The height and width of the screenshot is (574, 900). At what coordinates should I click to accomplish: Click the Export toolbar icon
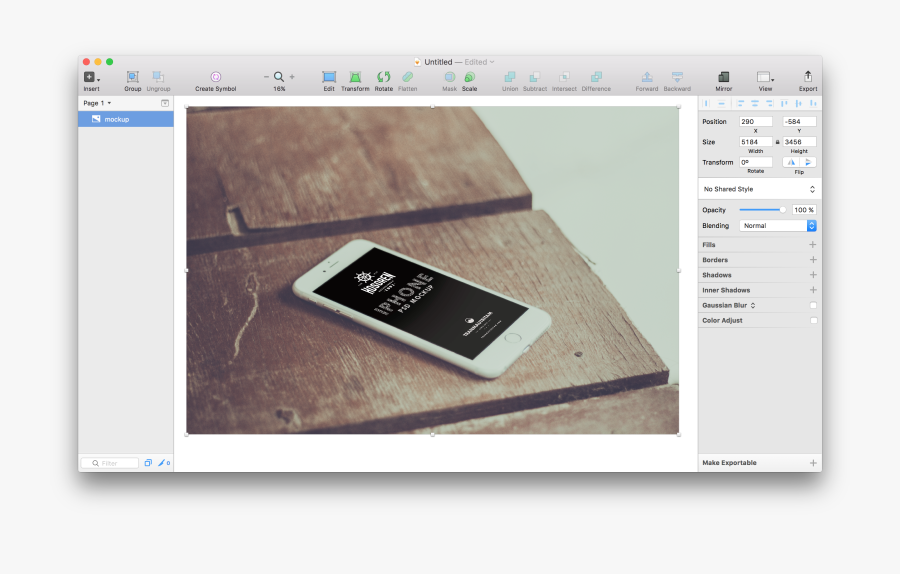808,77
